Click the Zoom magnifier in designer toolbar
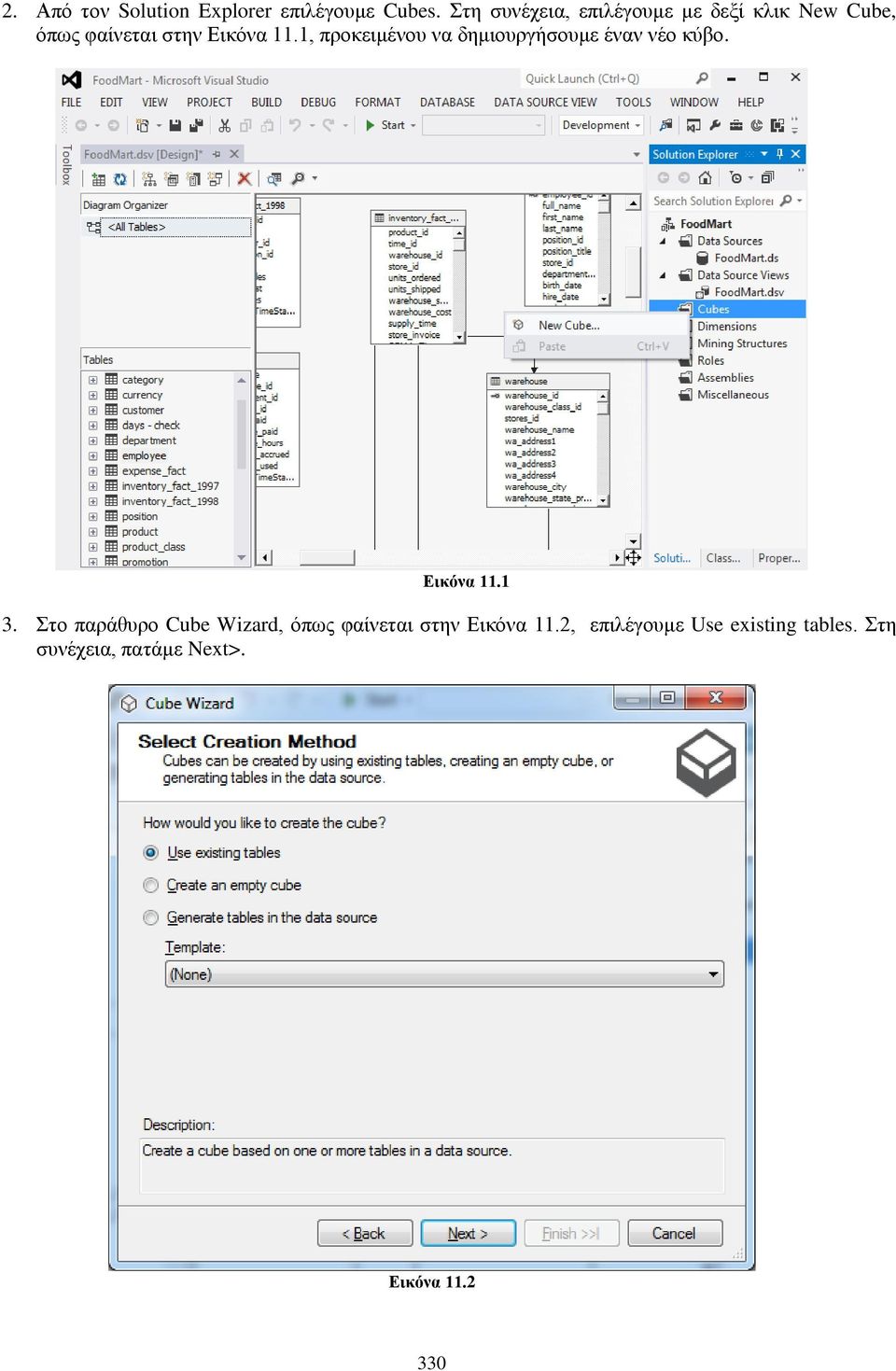 point(298,178)
